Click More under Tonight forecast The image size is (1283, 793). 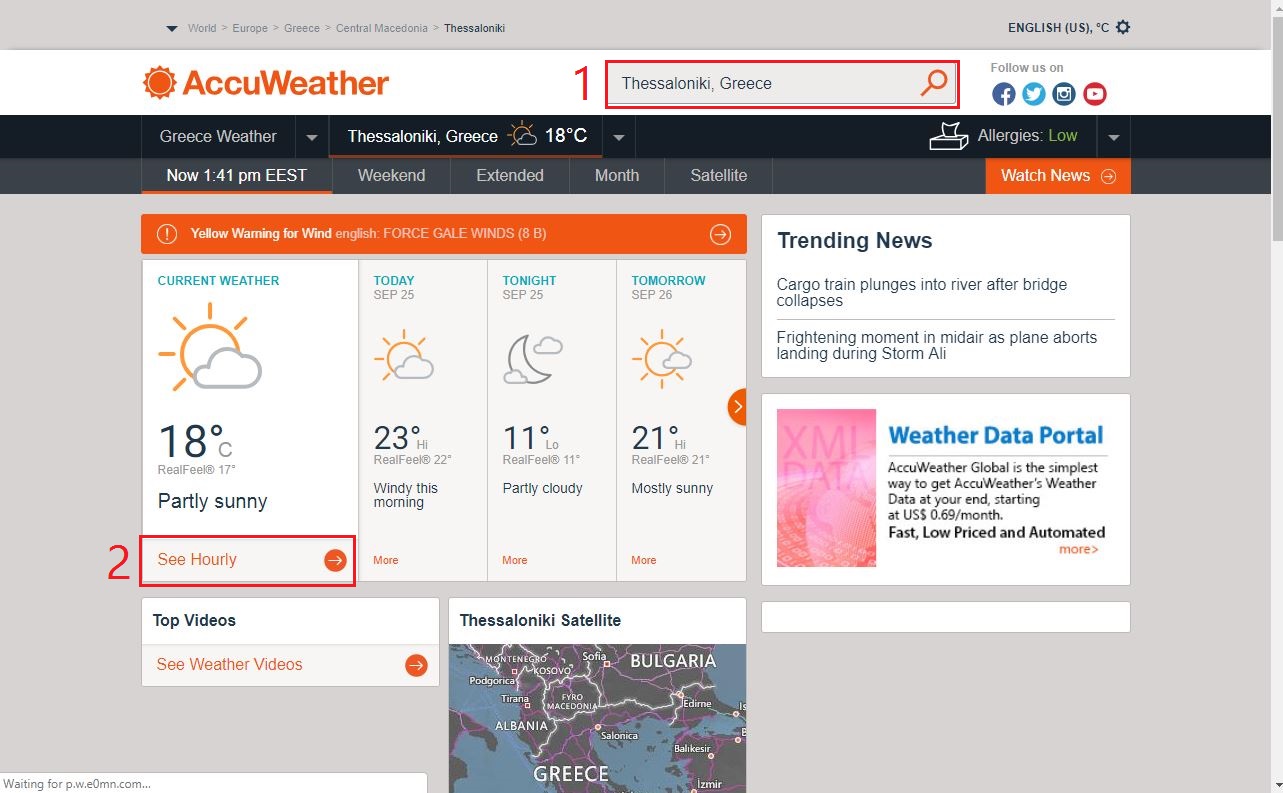pos(515,560)
